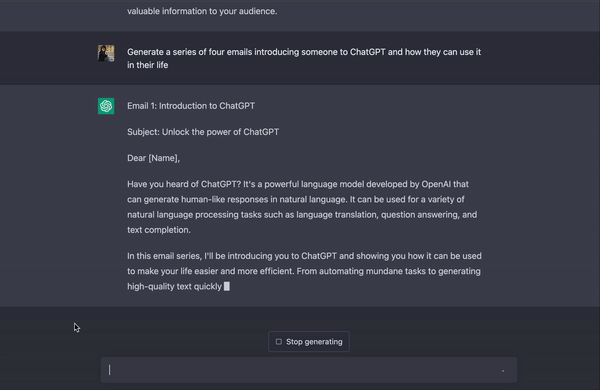Image resolution: width=600 pixels, height=390 pixels.
Task: Click the 'Subject: Unlock the power of ChatGPT' line
Action: (x=203, y=132)
